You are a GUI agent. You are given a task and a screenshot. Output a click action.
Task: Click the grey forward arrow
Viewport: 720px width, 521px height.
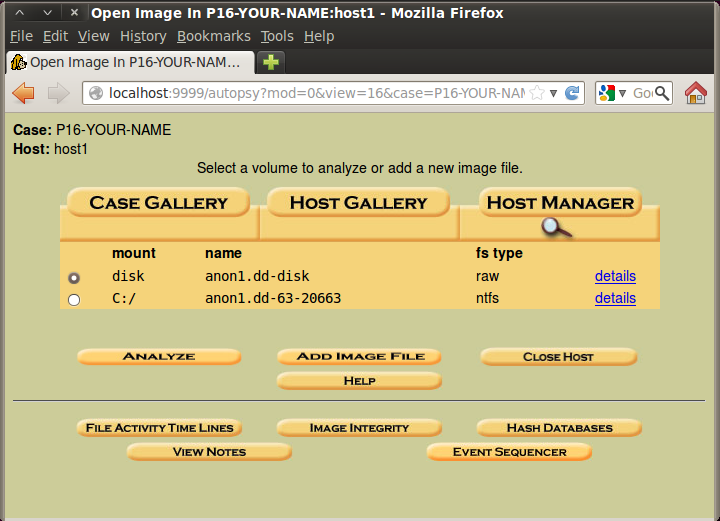point(58,93)
